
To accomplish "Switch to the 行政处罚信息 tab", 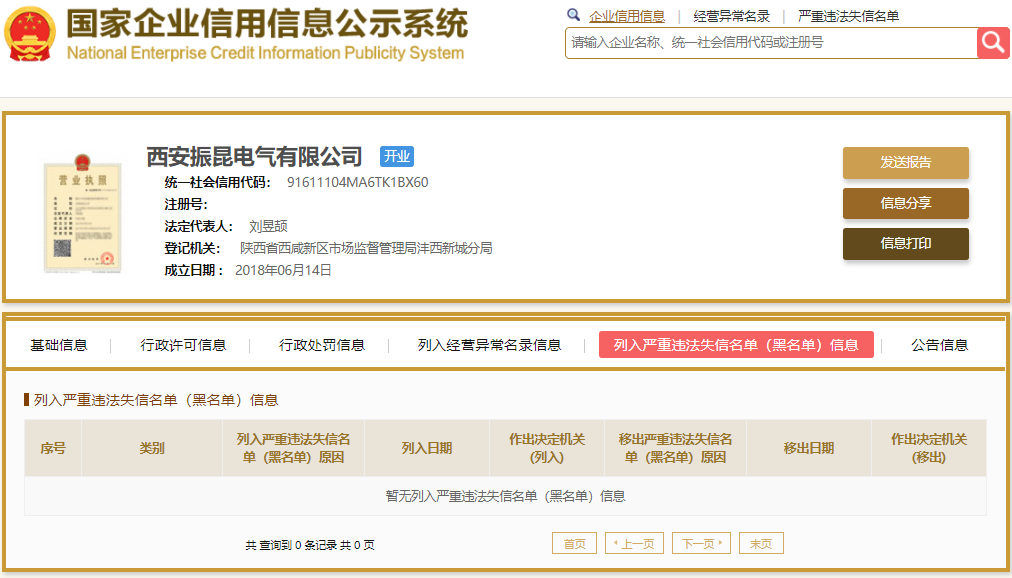I will [x=321, y=345].
